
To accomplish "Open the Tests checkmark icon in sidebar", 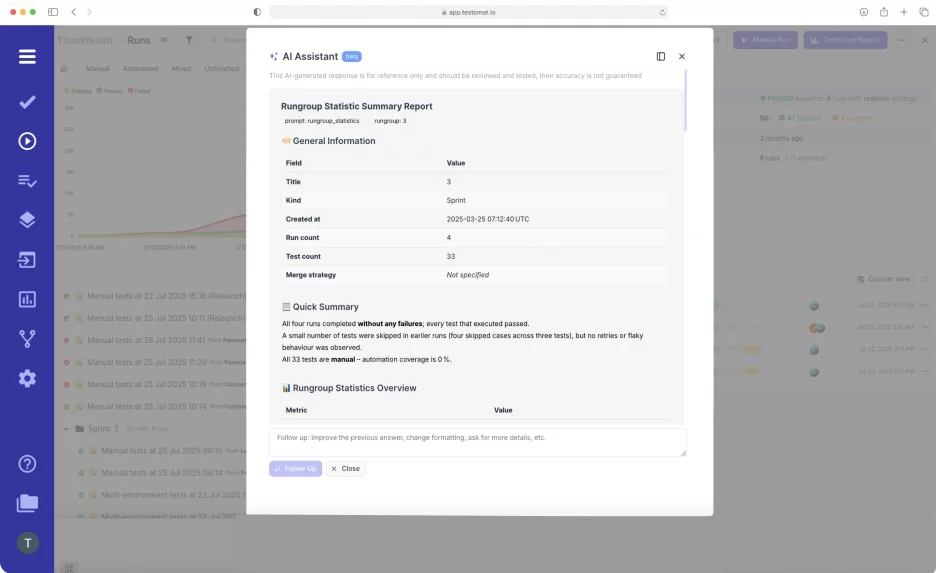I will coord(27,102).
